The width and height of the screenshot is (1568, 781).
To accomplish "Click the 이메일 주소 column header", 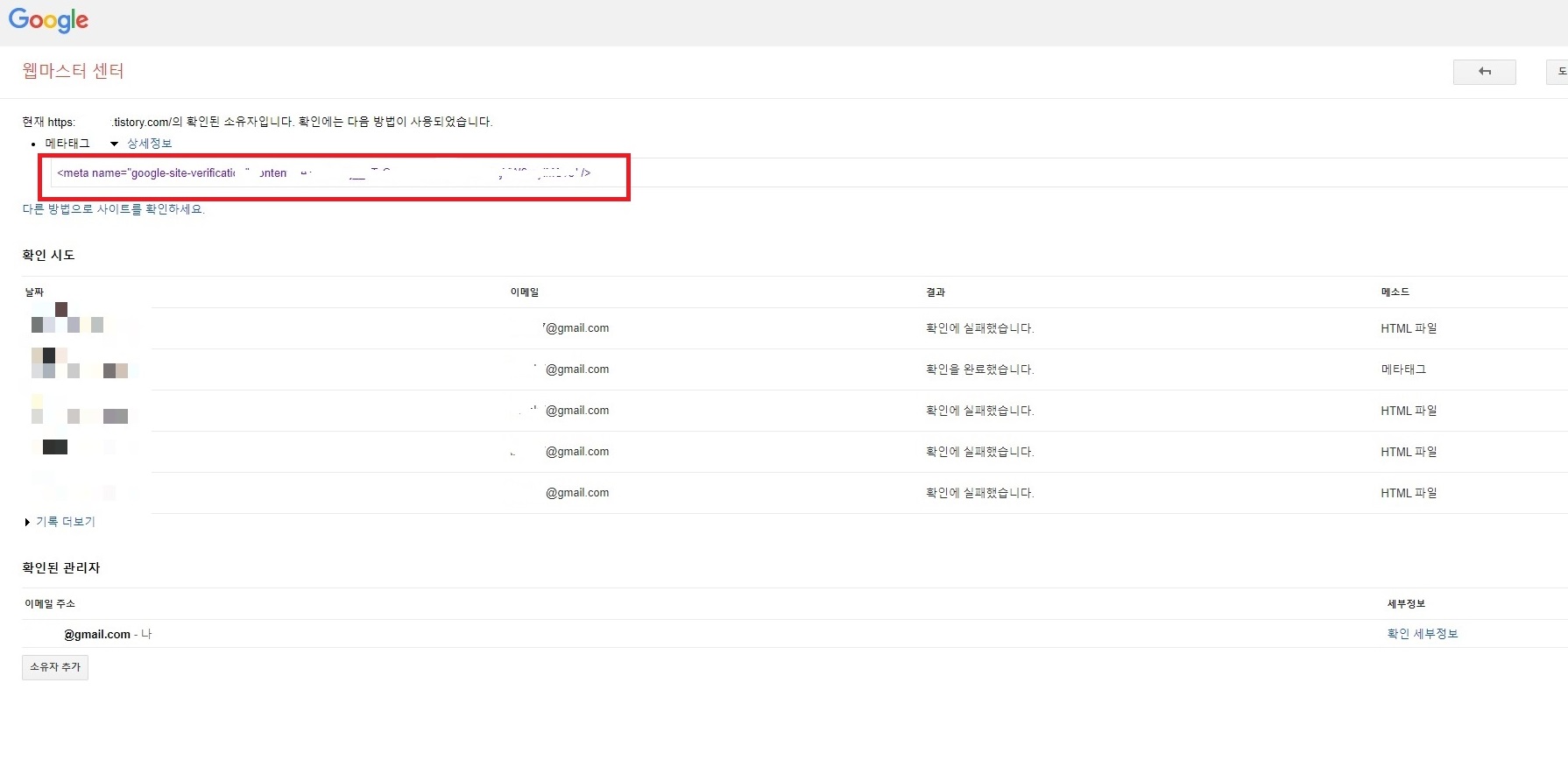I will coord(50,604).
